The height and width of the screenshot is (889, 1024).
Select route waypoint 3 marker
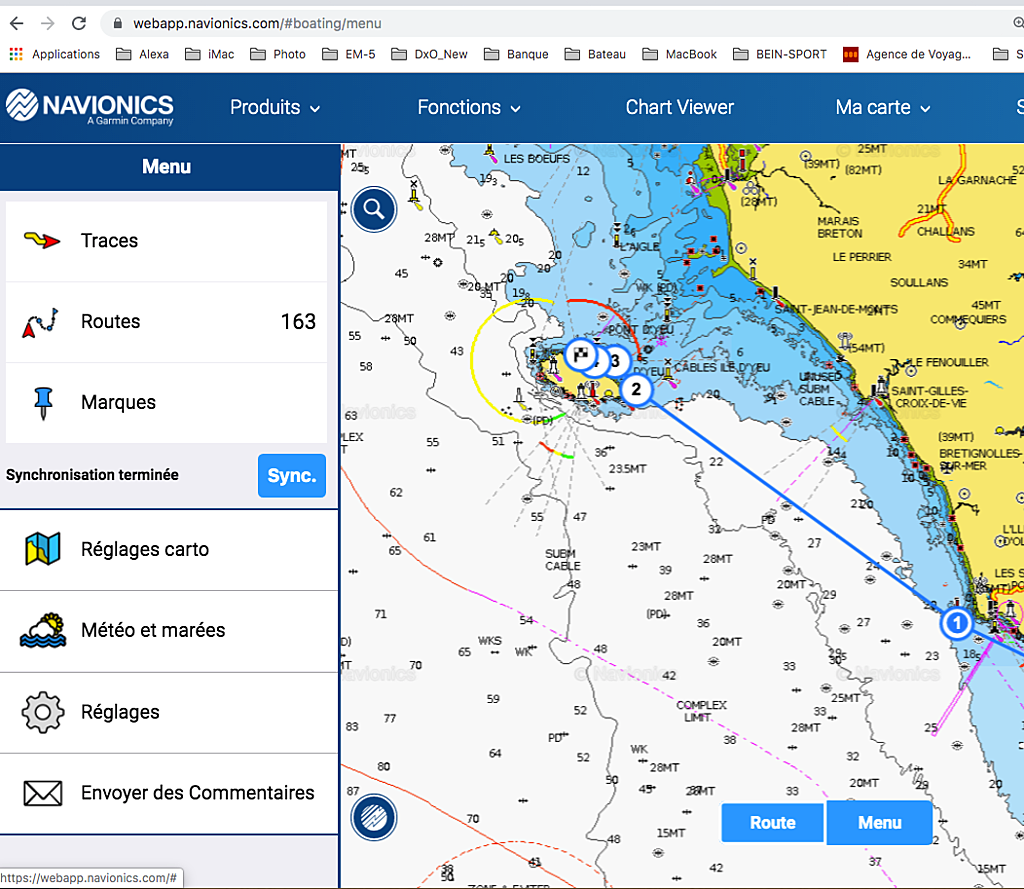[615, 361]
